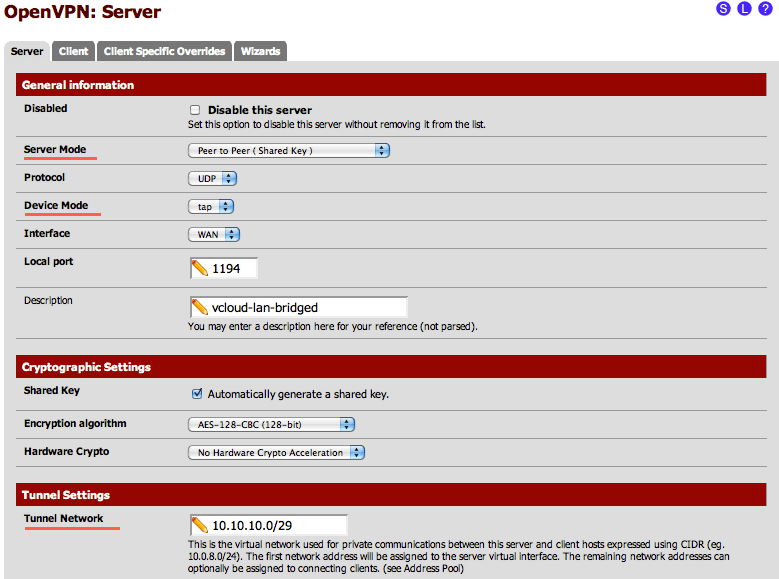Click the OpenVPN: Server page title
Screen dimensions: 779x579
82,12
